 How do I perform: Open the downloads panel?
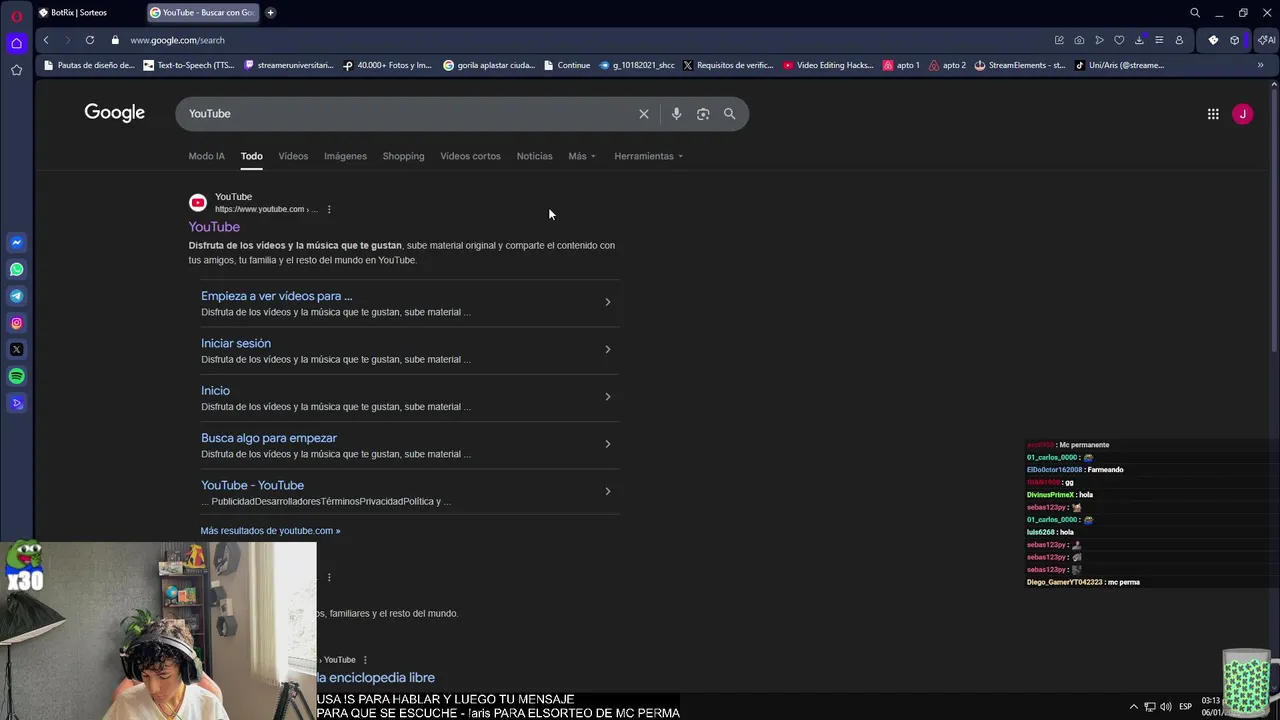1139,40
